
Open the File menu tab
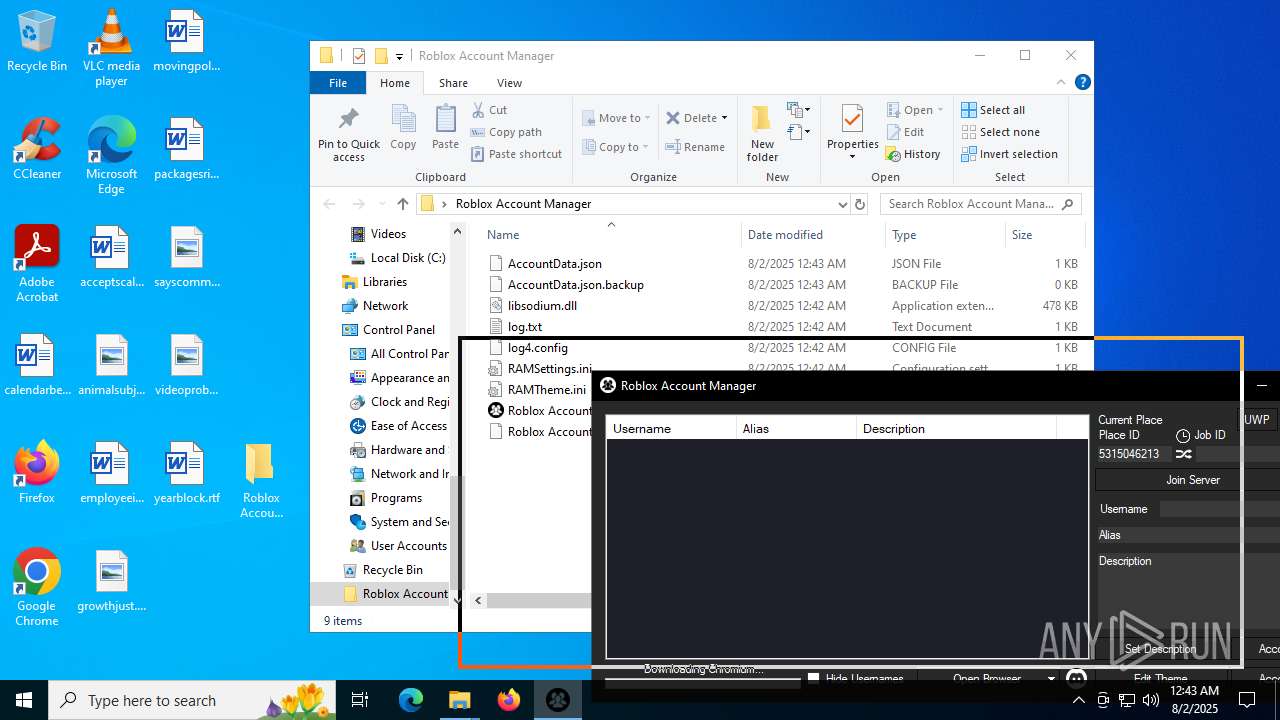click(338, 83)
